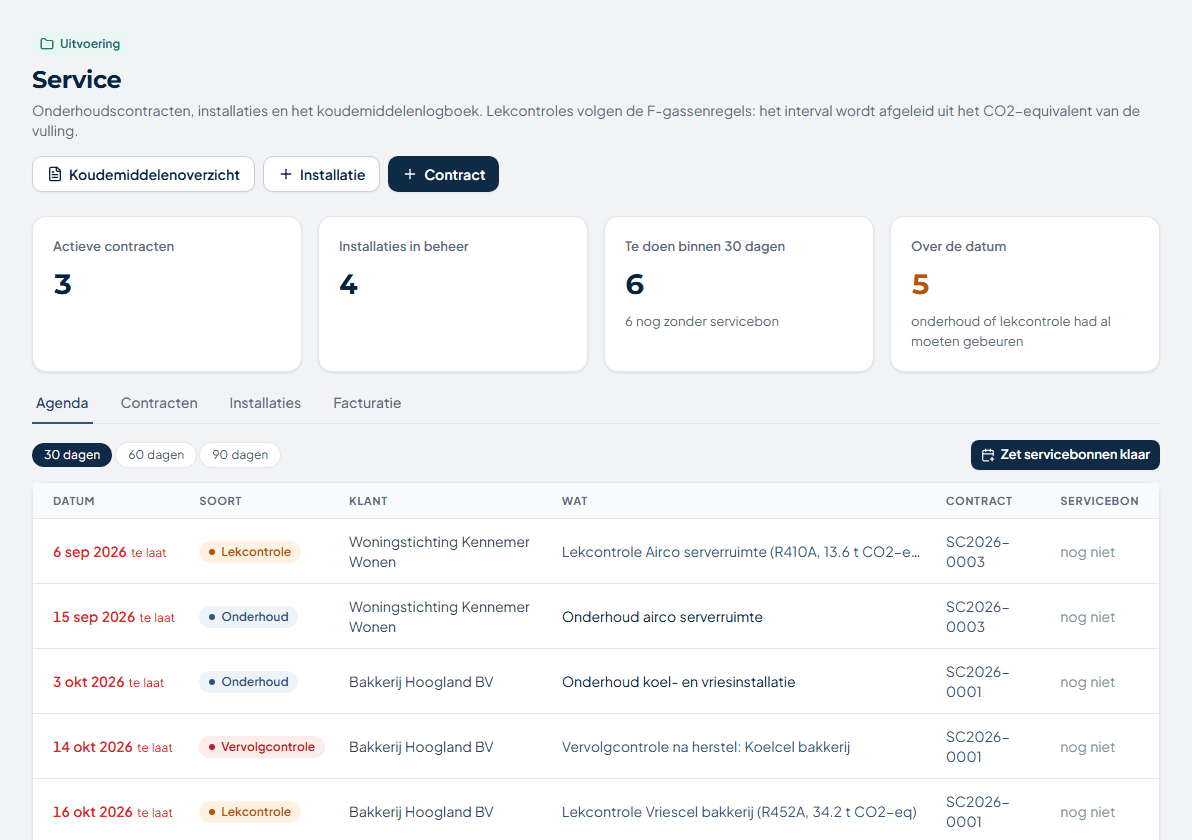Viewport: 1192px width, 840px height.
Task: Click contract SC2026-0003 in 6 sep row
Action: [978, 552]
